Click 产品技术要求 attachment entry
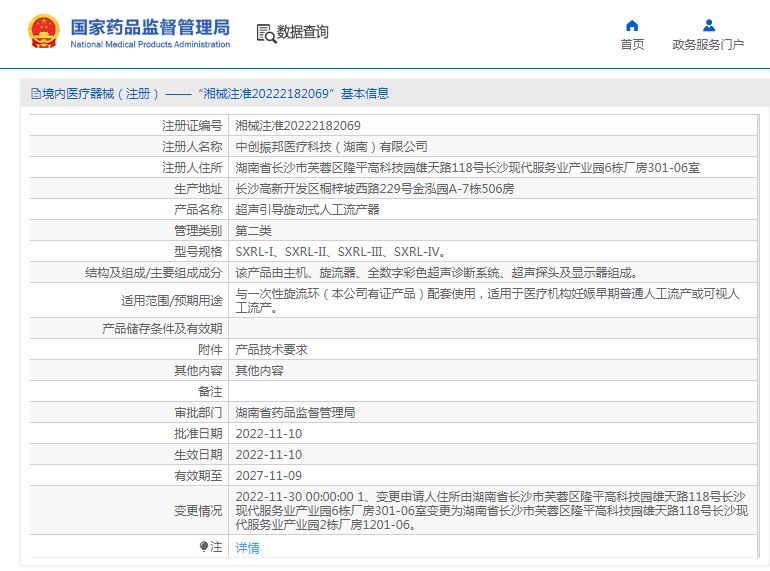This screenshot has width=770, height=571. [271, 350]
